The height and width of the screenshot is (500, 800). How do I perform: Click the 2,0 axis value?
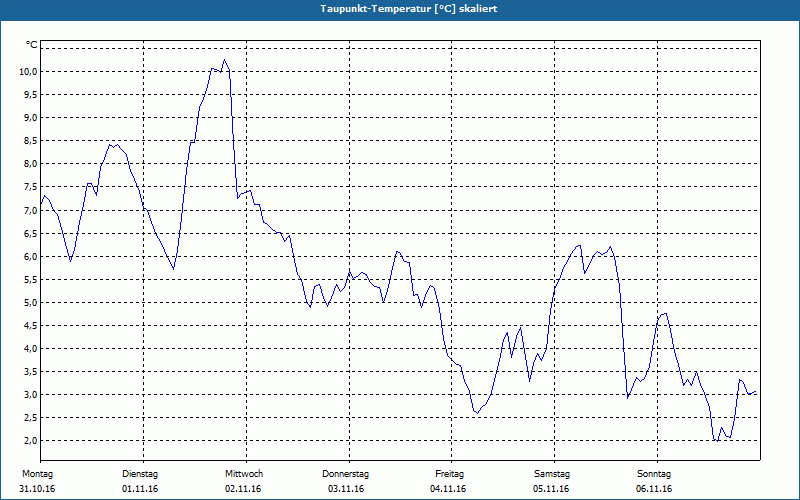point(30,441)
